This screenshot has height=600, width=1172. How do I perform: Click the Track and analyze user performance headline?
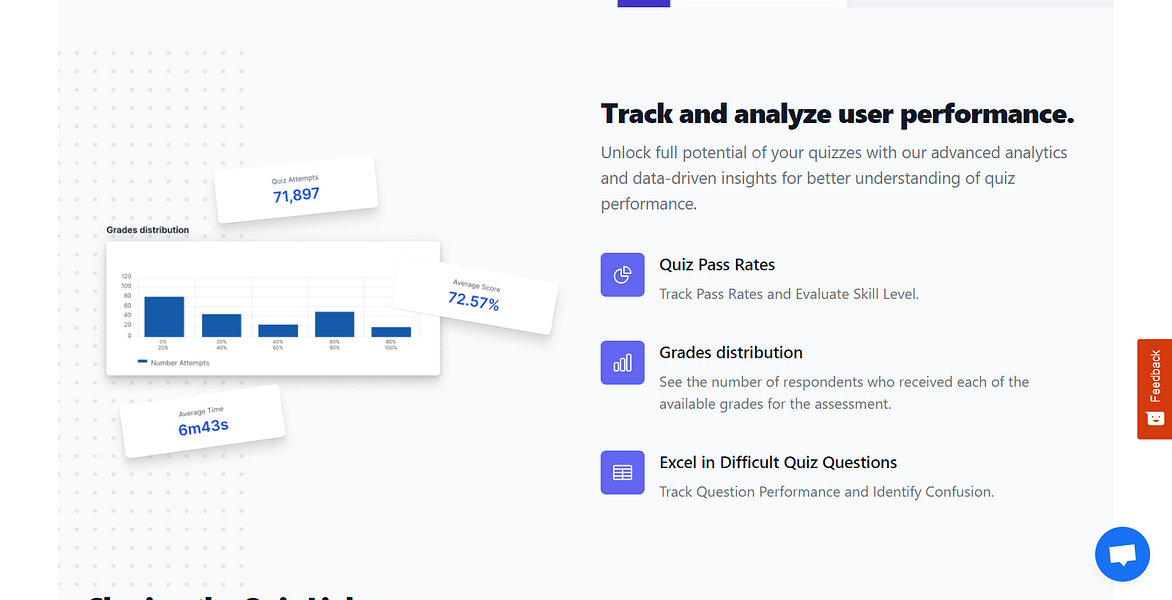click(837, 114)
